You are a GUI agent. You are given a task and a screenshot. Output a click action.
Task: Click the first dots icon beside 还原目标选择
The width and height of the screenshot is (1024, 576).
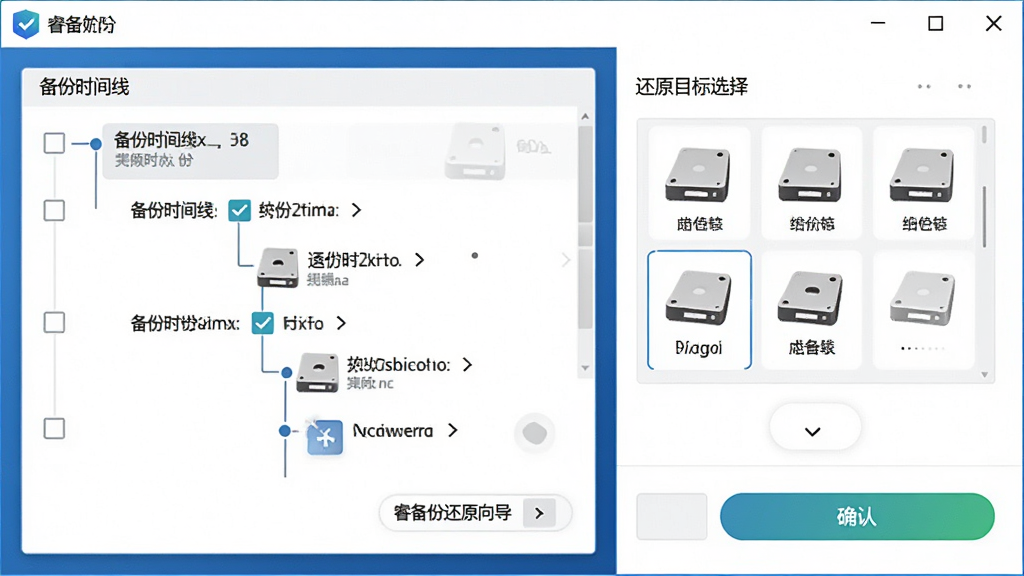924,86
